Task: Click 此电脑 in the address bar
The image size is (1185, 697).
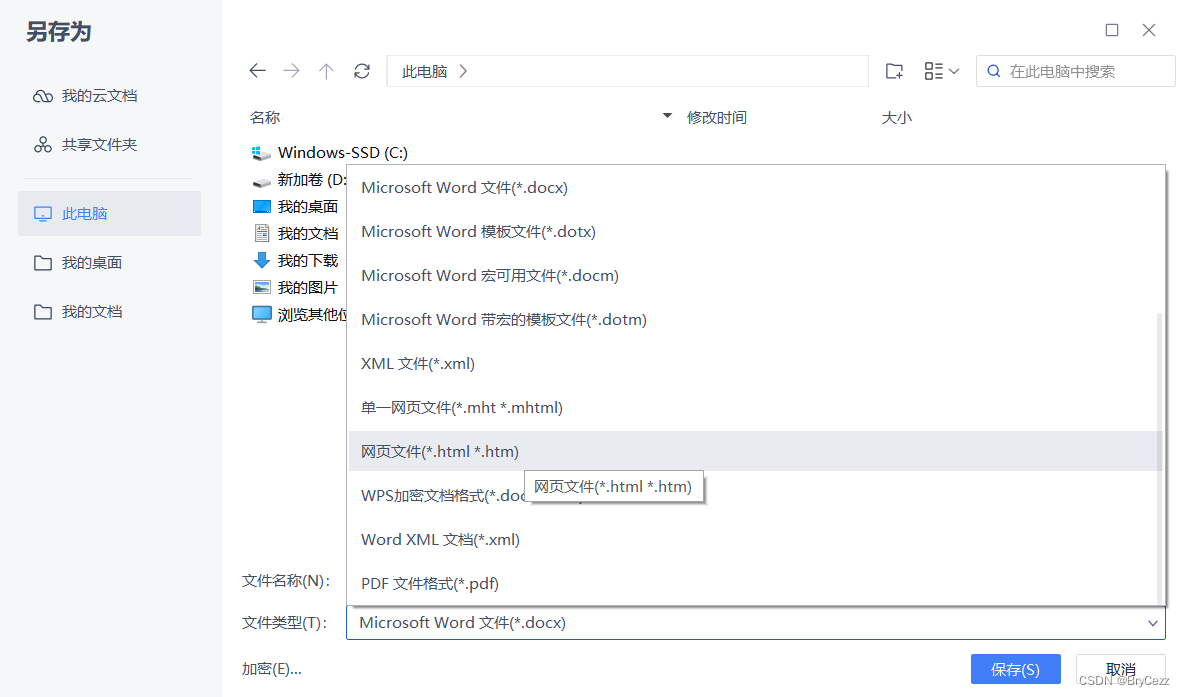Action: coord(424,71)
